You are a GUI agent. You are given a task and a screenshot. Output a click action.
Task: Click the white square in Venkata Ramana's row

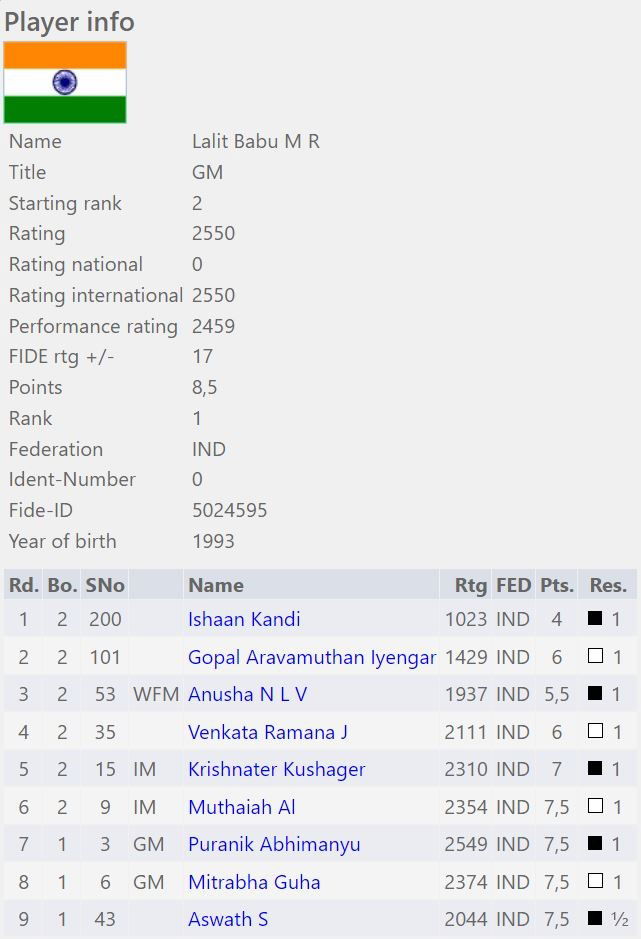pyautogui.click(x=595, y=732)
